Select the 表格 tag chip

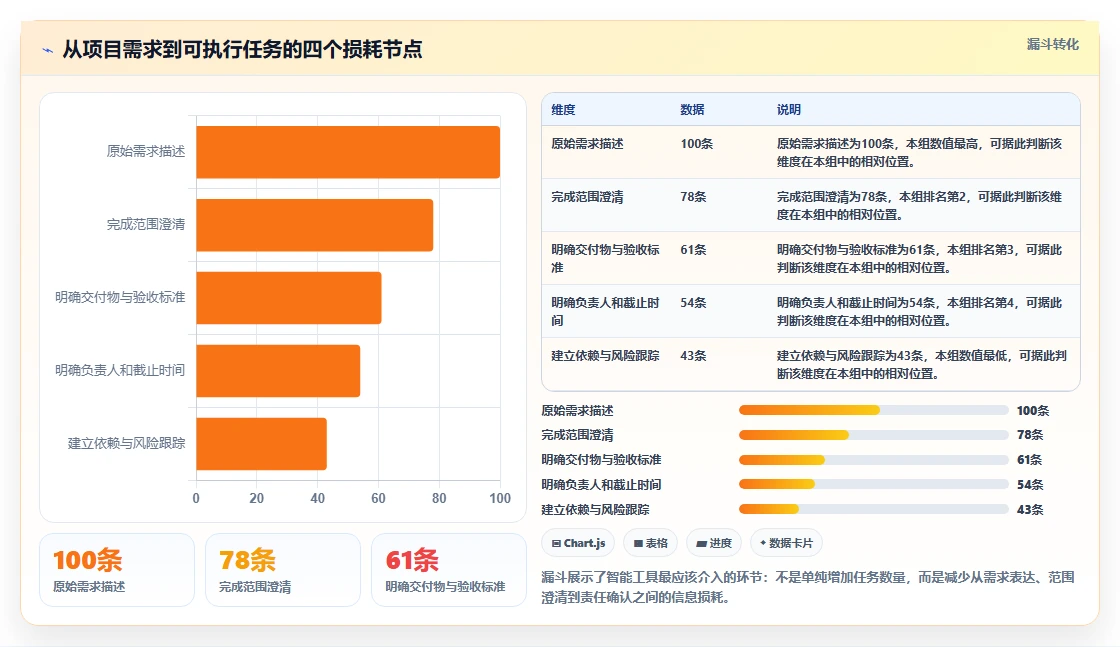click(x=651, y=543)
